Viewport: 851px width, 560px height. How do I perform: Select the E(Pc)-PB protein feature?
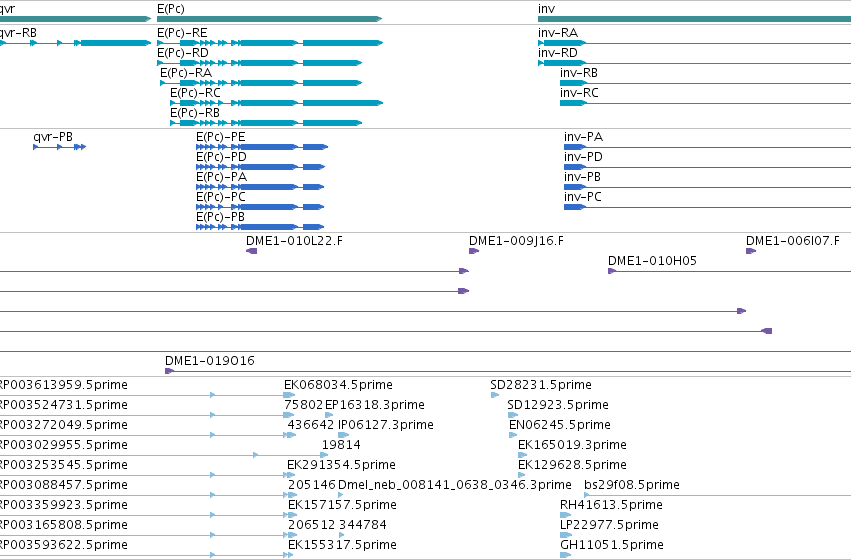coord(260,227)
